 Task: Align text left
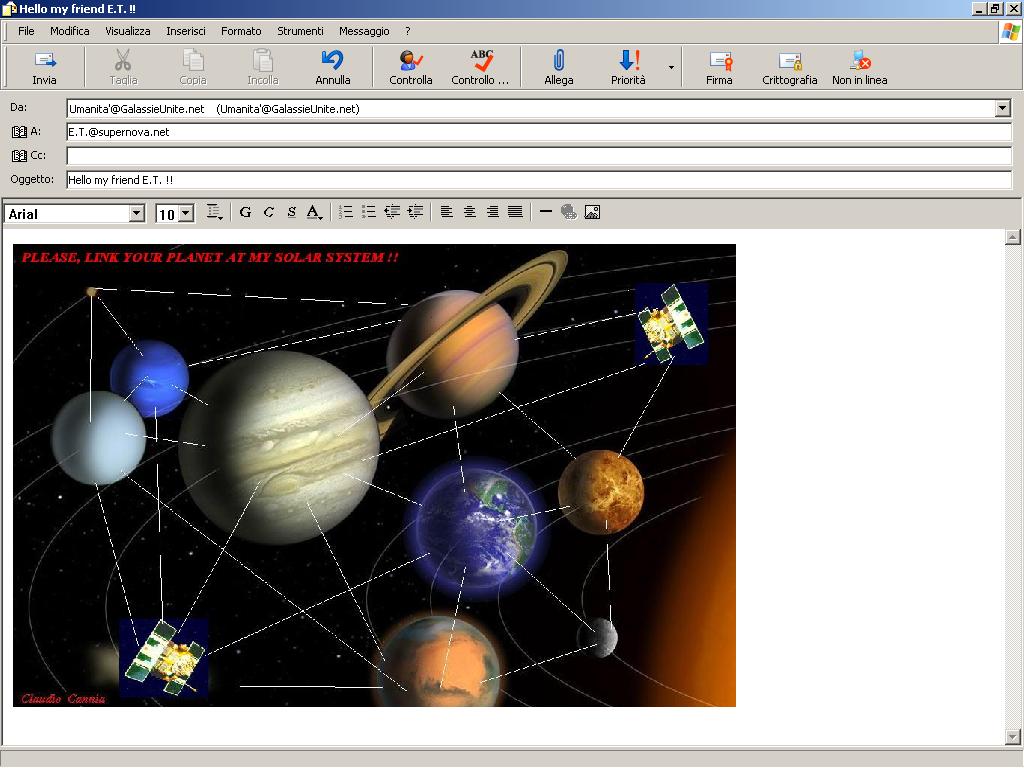pos(447,212)
